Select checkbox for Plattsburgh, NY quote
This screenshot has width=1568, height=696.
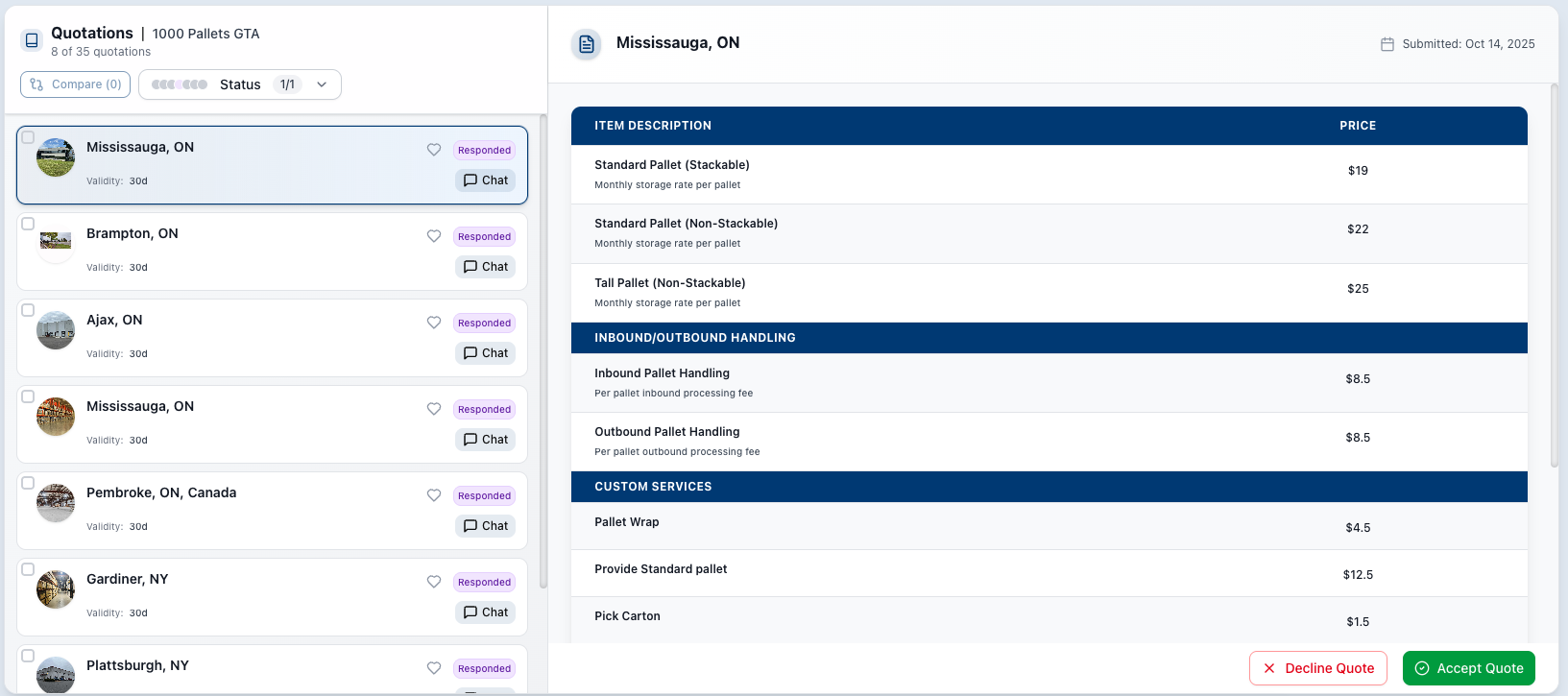coord(28,656)
